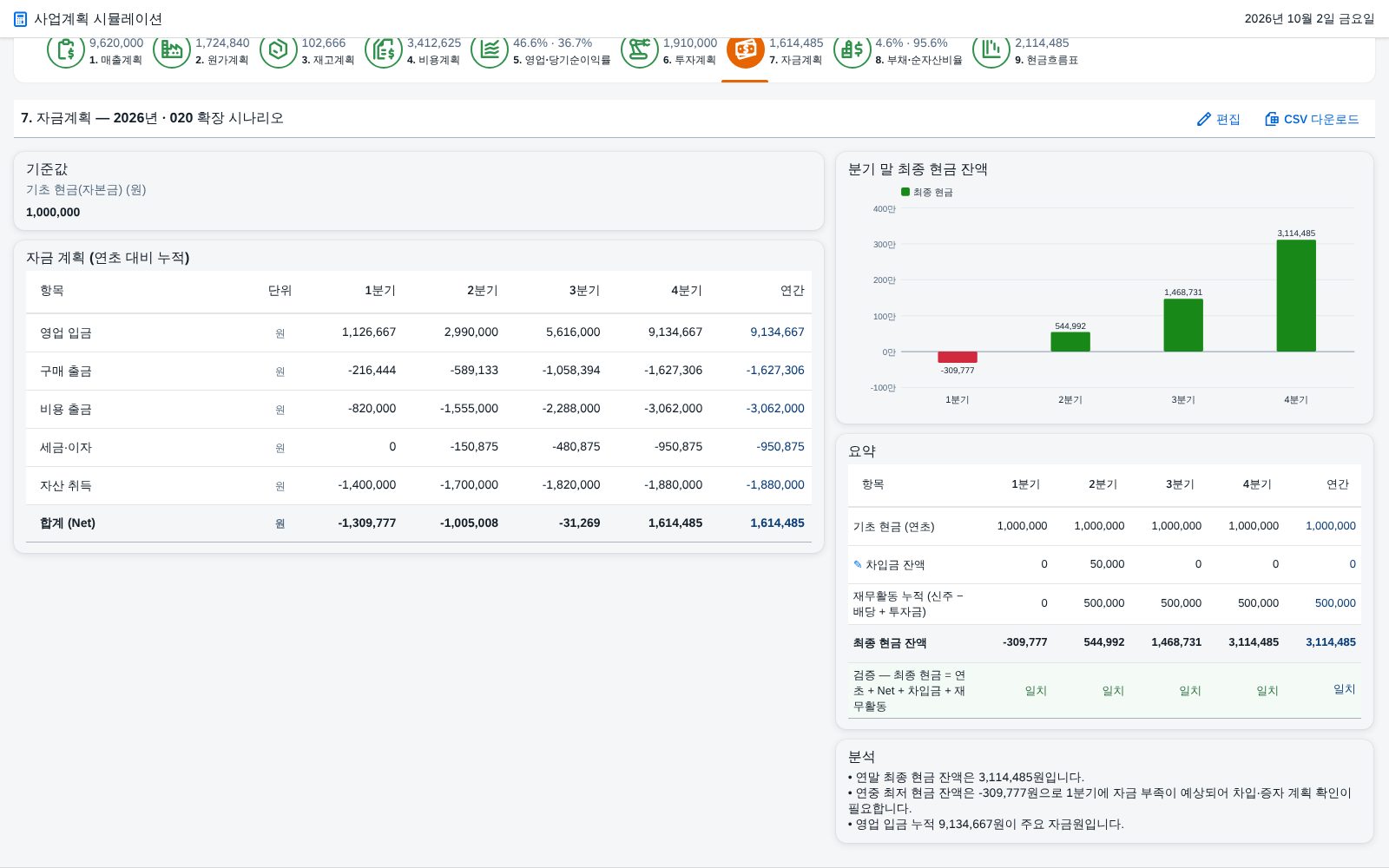Select the active 자금계획 orange icon
This screenshot has width=1389, height=868.
point(746,50)
